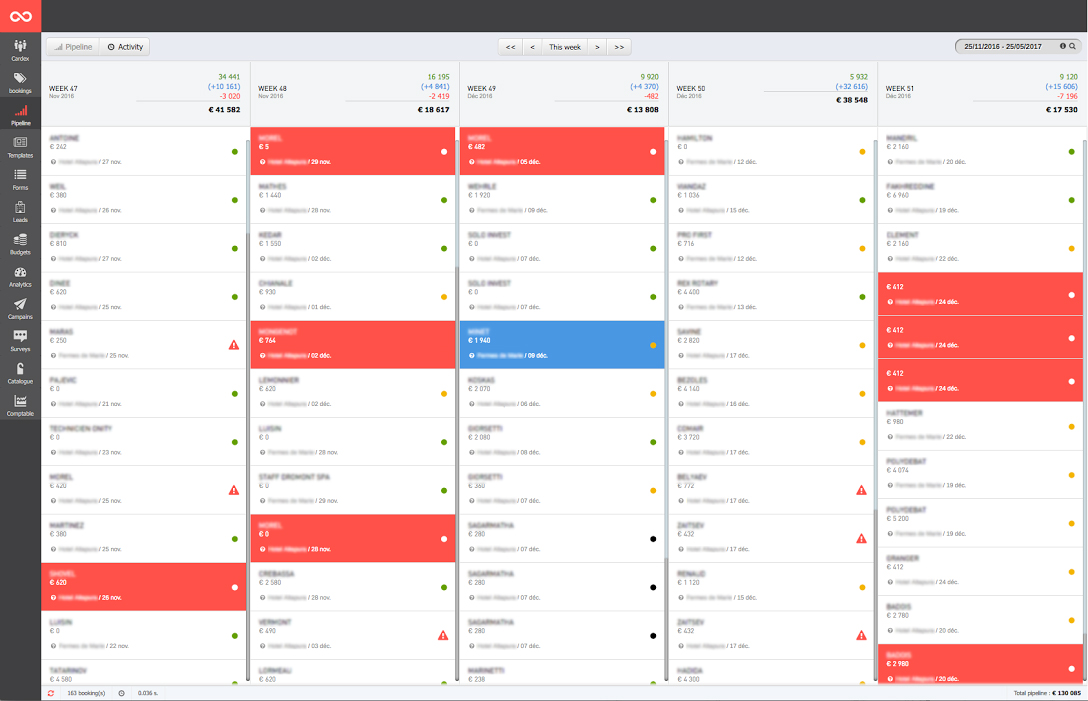The width and height of the screenshot is (1088, 701).
Task: Click the date range field 25/11/2016 - 25/05/2017
Action: (1018, 47)
